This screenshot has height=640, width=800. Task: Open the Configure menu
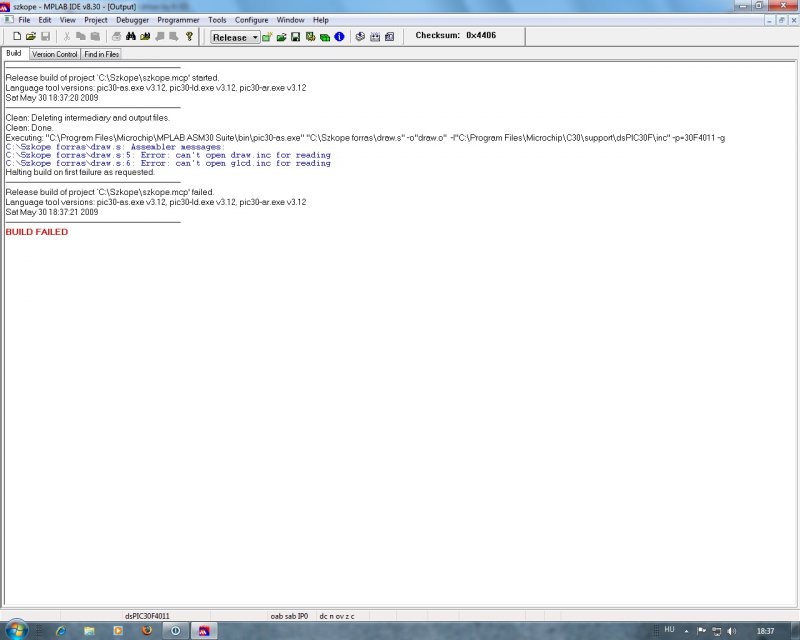251,20
